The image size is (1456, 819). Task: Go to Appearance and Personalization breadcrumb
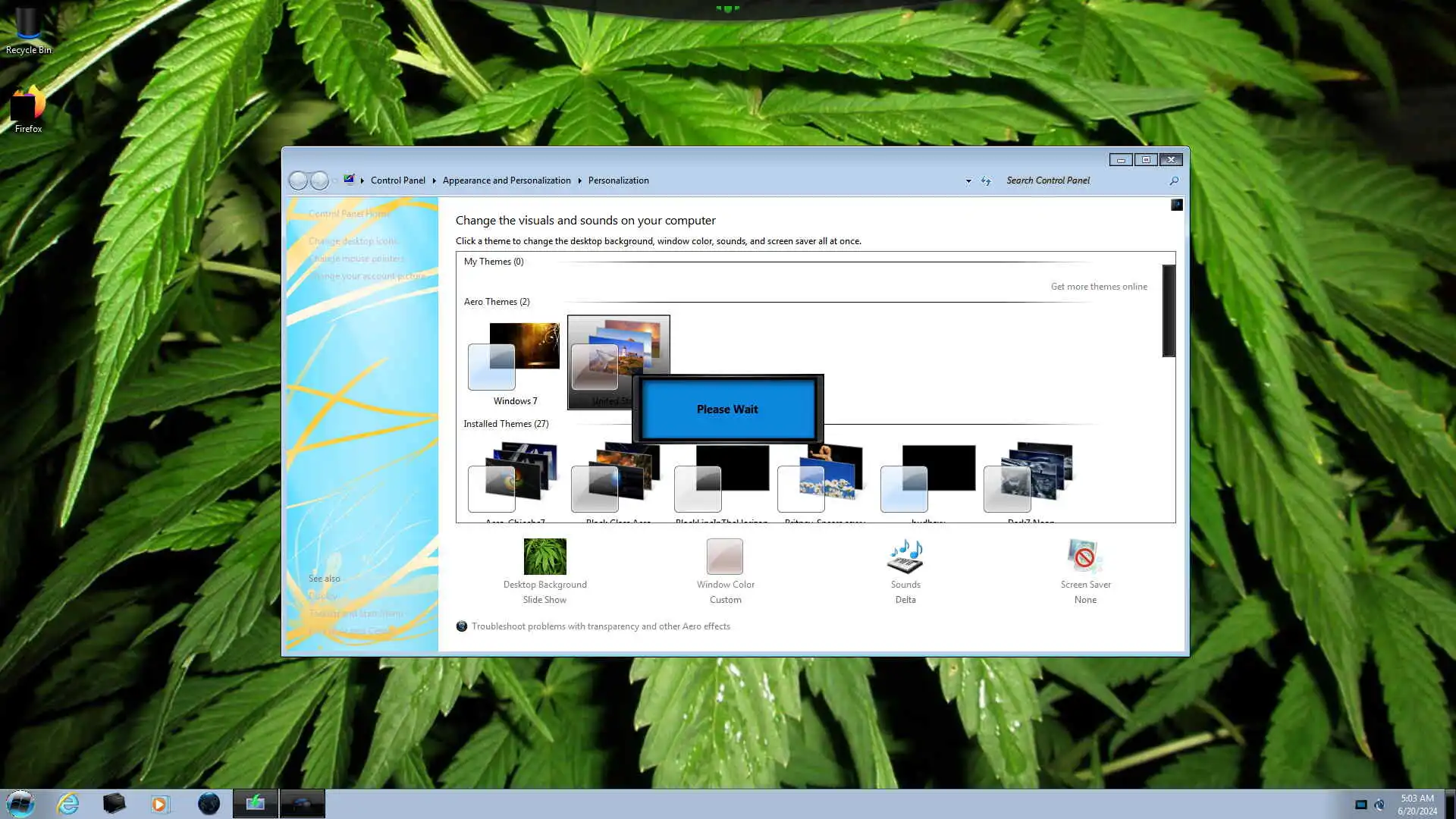point(506,180)
